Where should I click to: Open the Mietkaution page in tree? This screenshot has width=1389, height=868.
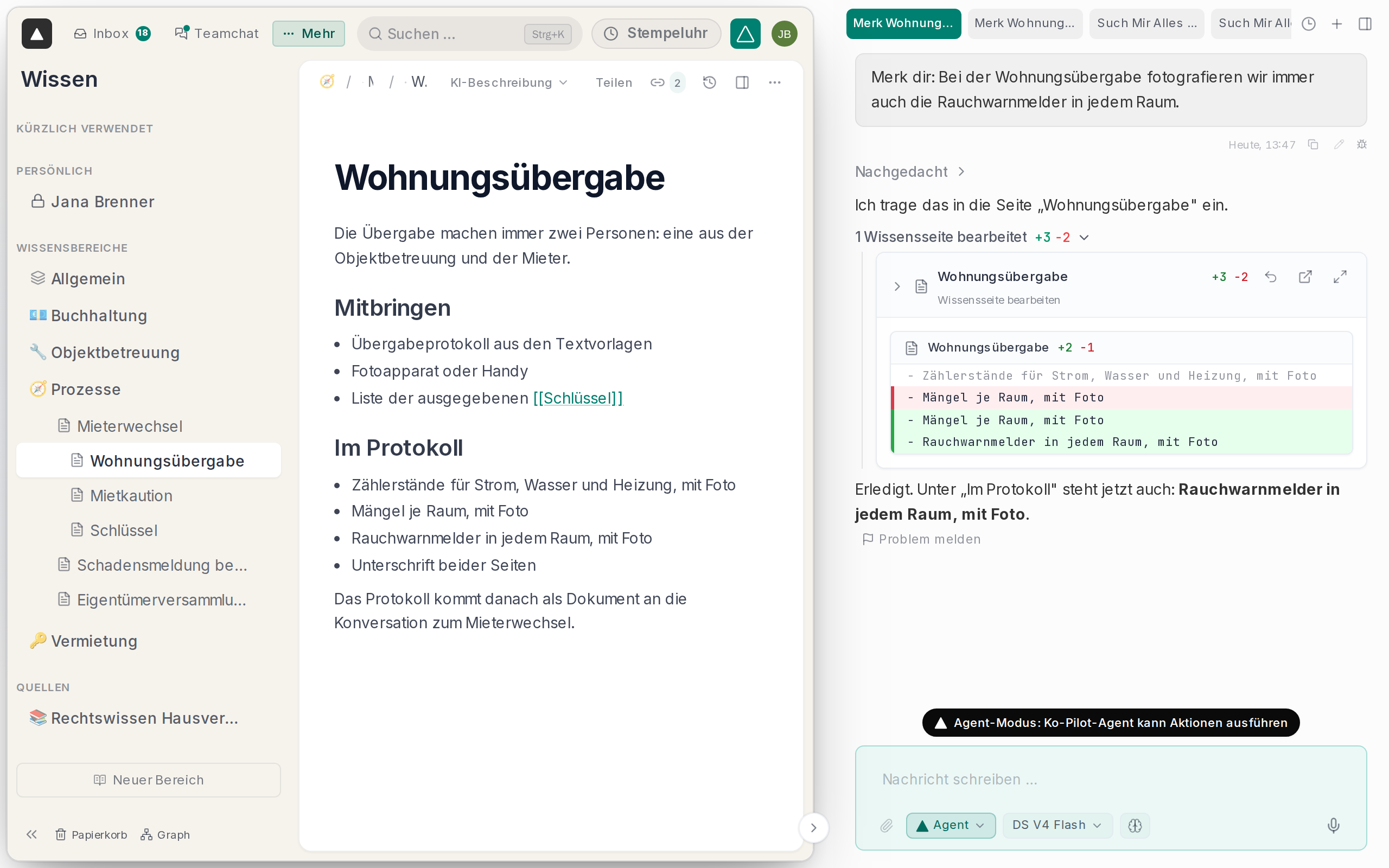coord(149,495)
